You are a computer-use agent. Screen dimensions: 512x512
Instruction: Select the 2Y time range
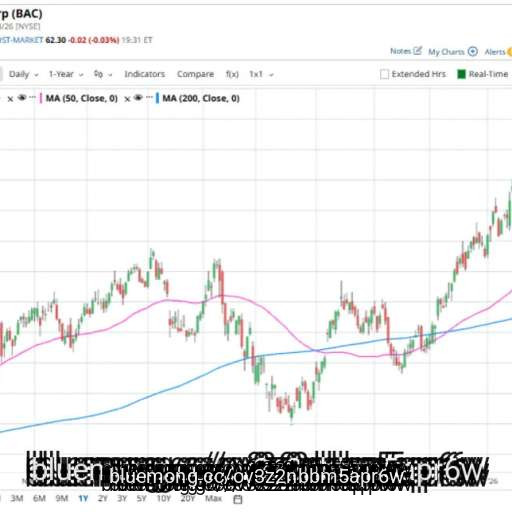(103, 498)
